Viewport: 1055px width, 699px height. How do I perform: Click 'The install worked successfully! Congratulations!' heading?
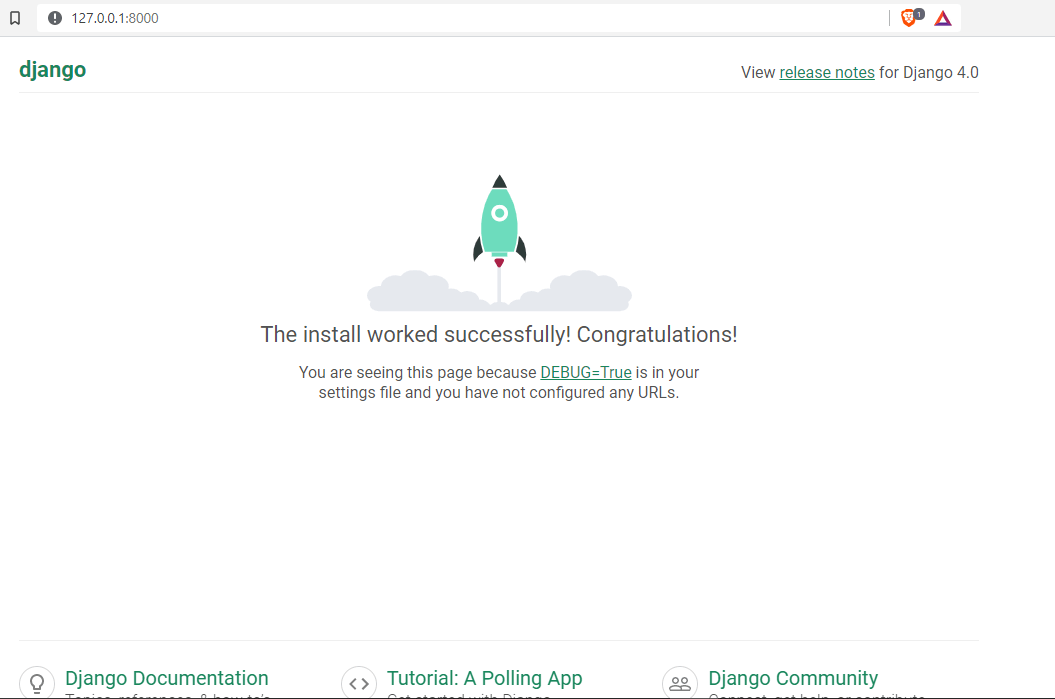(x=499, y=334)
